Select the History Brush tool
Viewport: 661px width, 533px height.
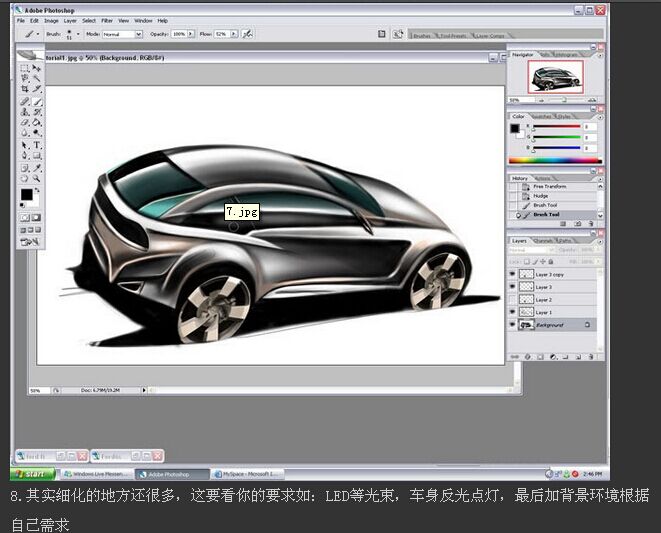37,112
